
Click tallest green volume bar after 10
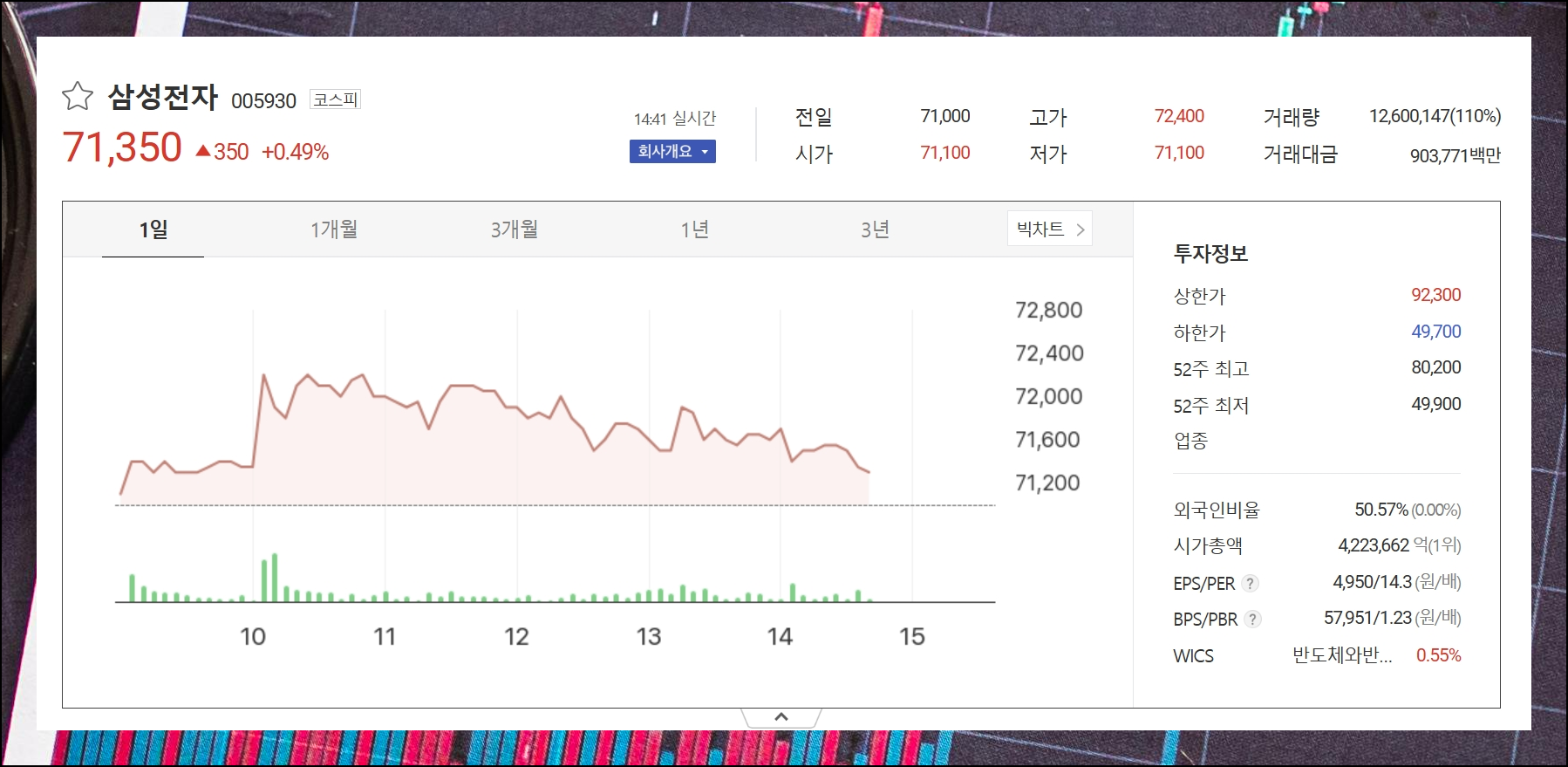point(275,577)
